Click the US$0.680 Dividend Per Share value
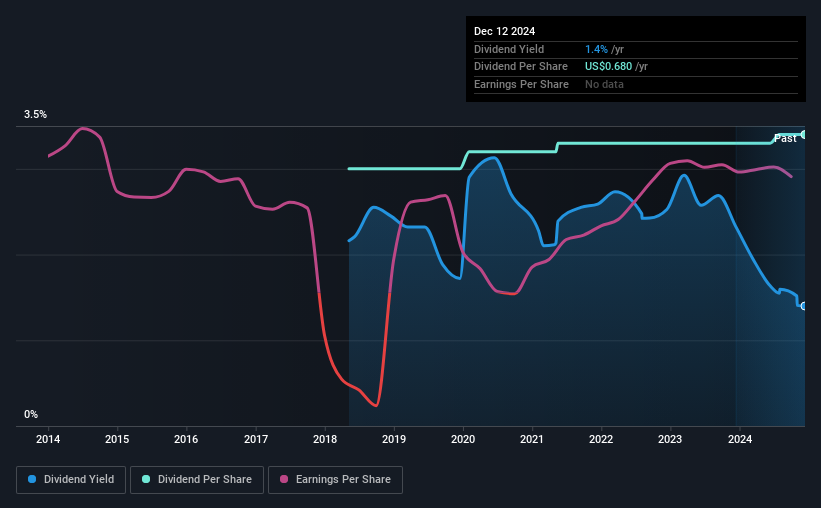821x508 pixels. tap(608, 67)
